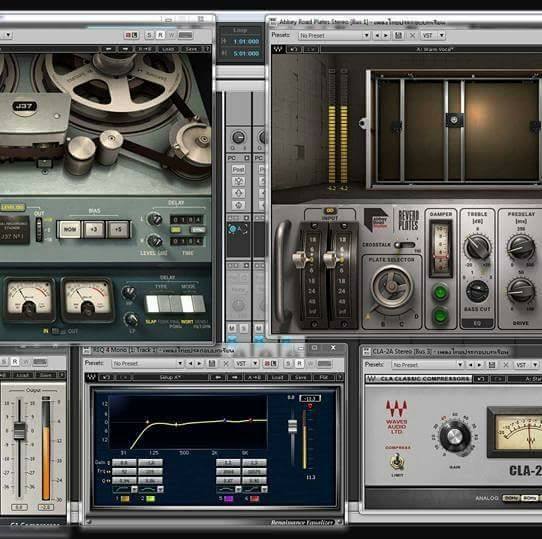Viewport: 542px width, 539px height.
Task: Click A->B copy in REQ 4 toolbar
Action: (x=254, y=378)
